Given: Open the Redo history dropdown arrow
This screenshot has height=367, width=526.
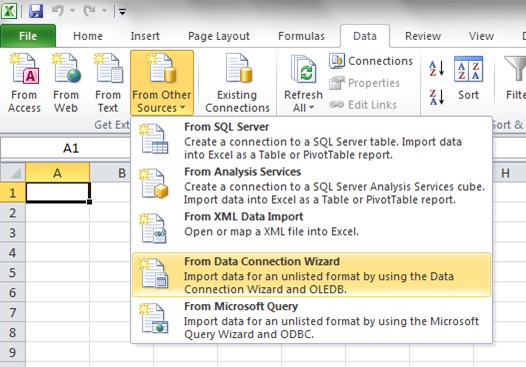Looking at the screenshot, I should click(x=104, y=11).
